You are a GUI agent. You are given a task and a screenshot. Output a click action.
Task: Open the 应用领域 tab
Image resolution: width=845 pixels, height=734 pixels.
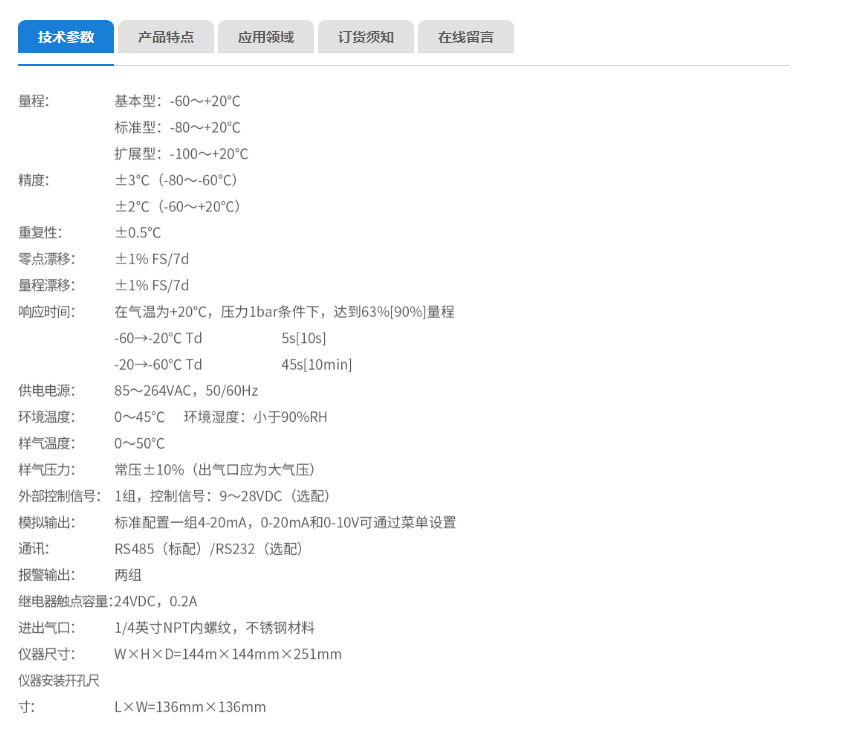point(265,36)
